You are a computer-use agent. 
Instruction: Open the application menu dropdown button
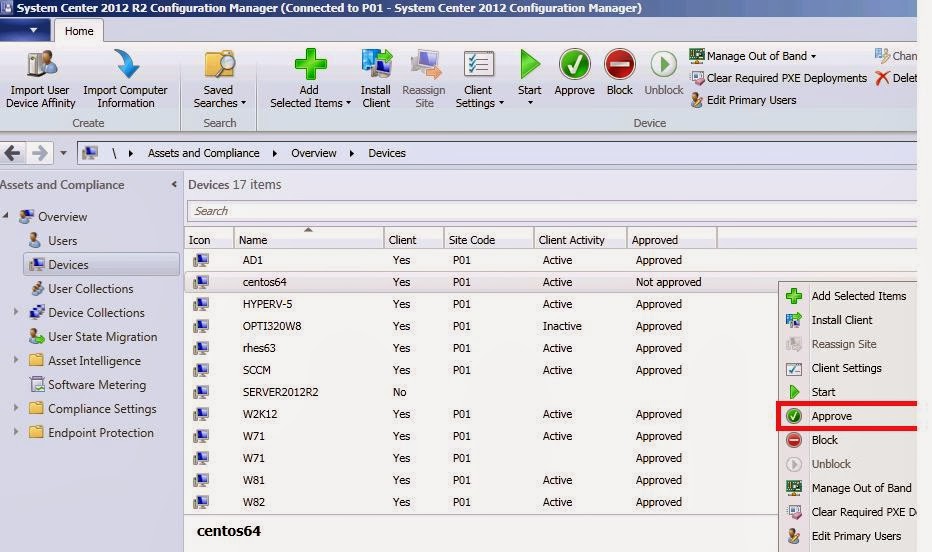point(24,30)
